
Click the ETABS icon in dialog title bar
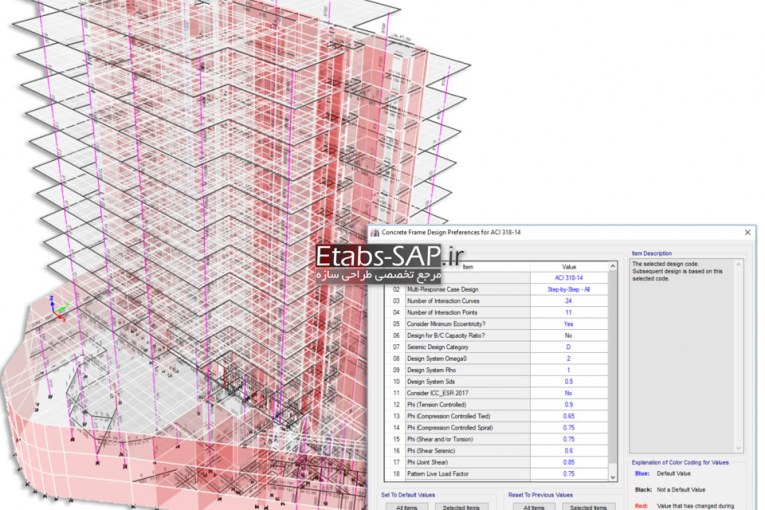(x=376, y=232)
